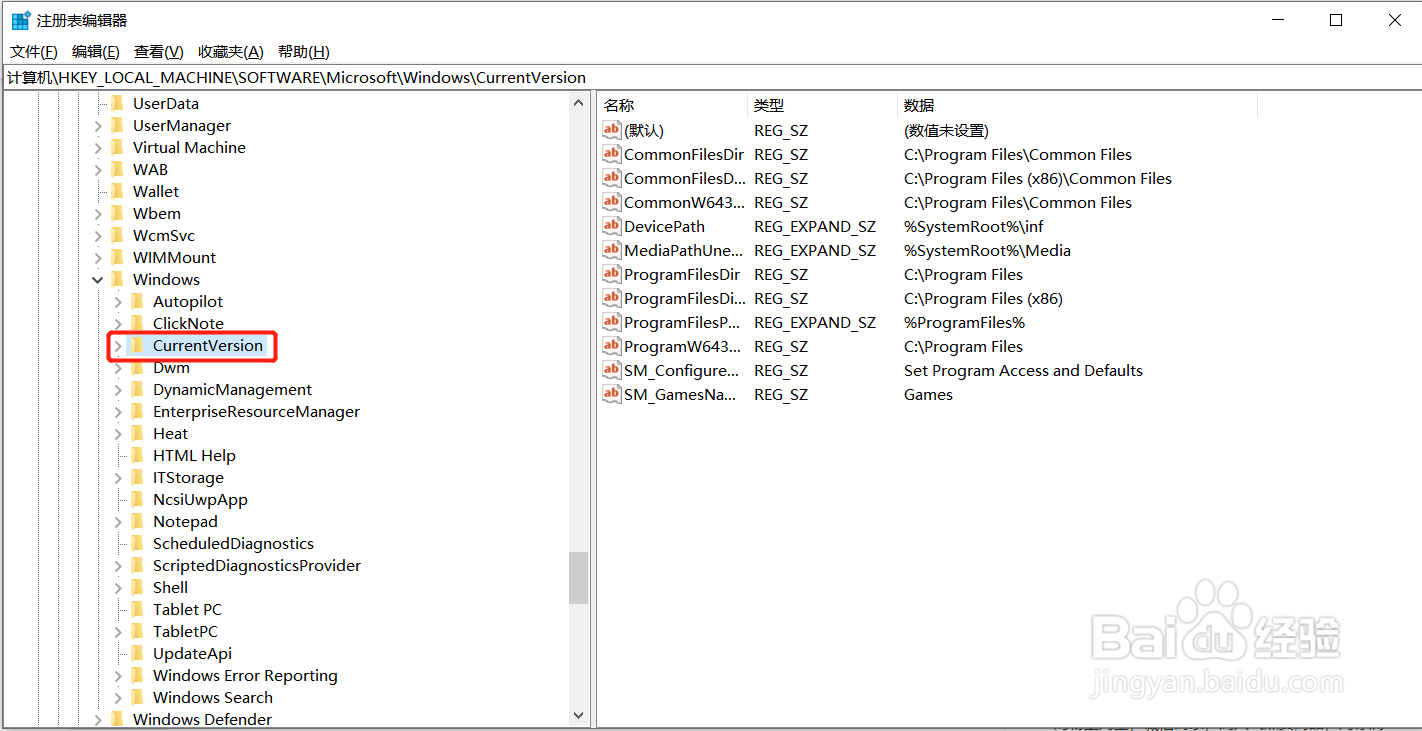Click the folder icon next to Windows Defender

click(x=117, y=719)
